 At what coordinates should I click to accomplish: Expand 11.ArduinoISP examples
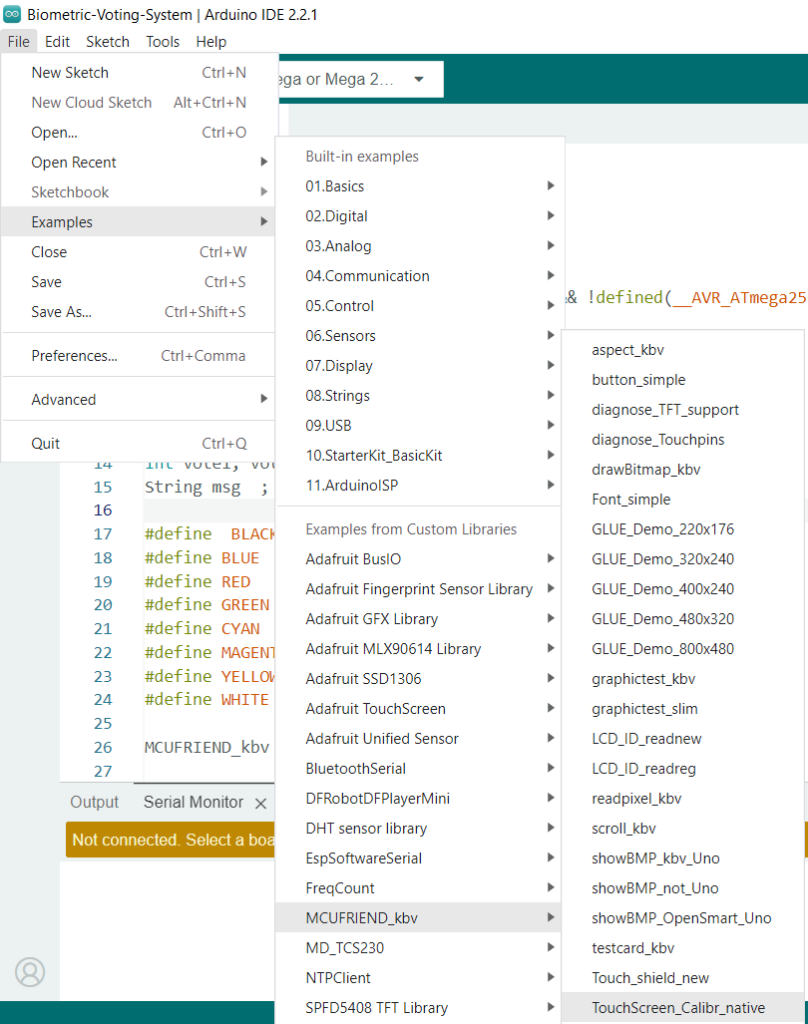(419, 485)
